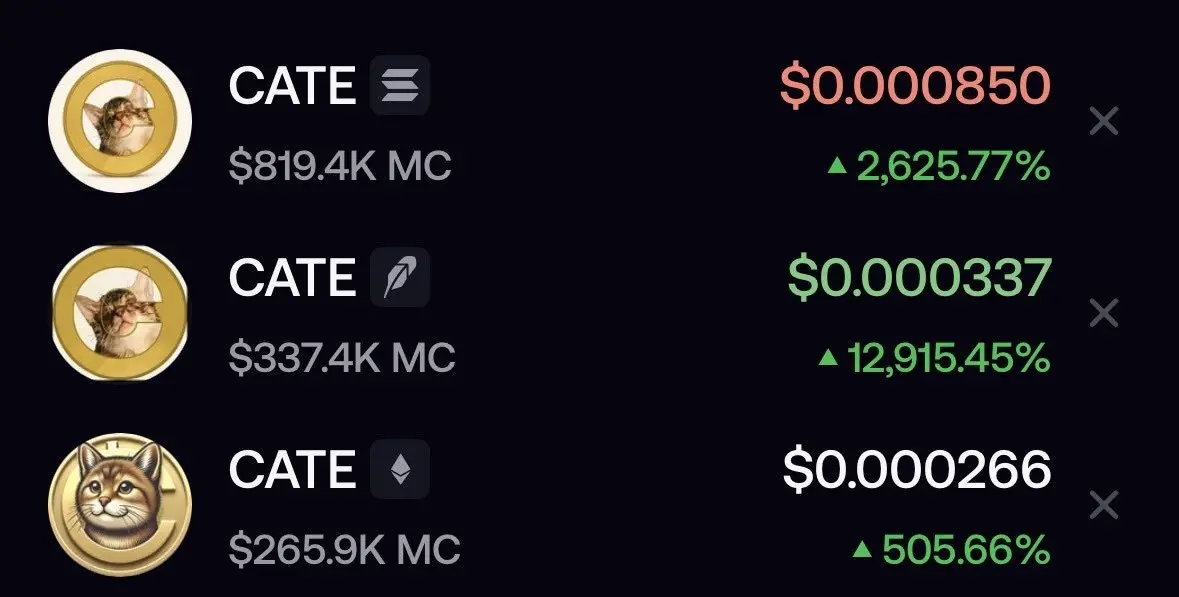Image resolution: width=1179 pixels, height=597 pixels.
Task: Select the price $0.000850
Action: [x=915, y=85]
